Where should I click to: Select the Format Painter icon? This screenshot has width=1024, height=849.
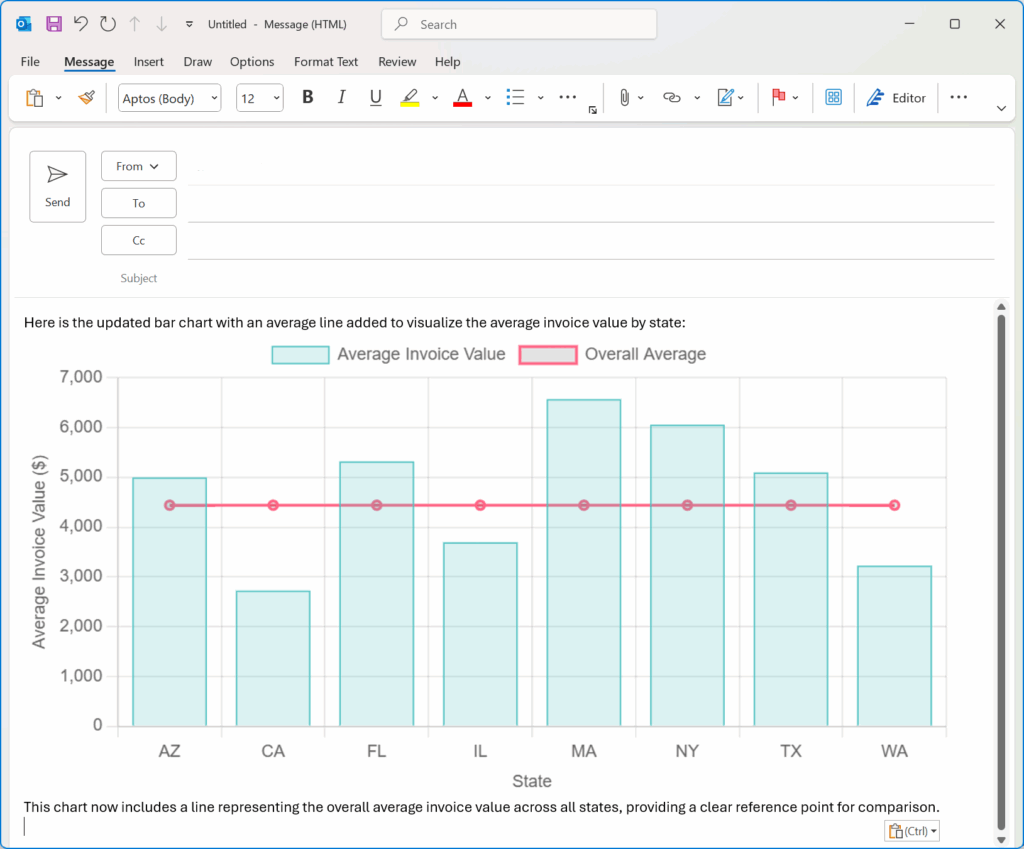point(86,97)
